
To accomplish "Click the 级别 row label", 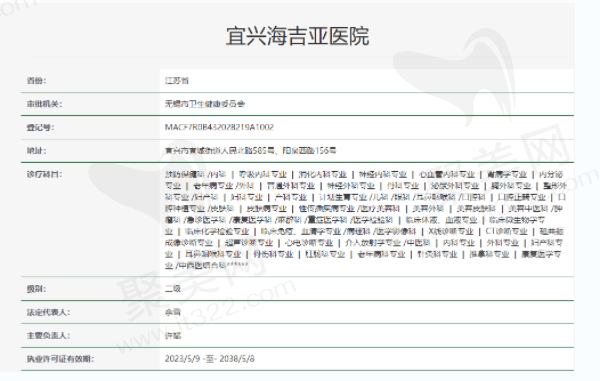I will [36, 289].
